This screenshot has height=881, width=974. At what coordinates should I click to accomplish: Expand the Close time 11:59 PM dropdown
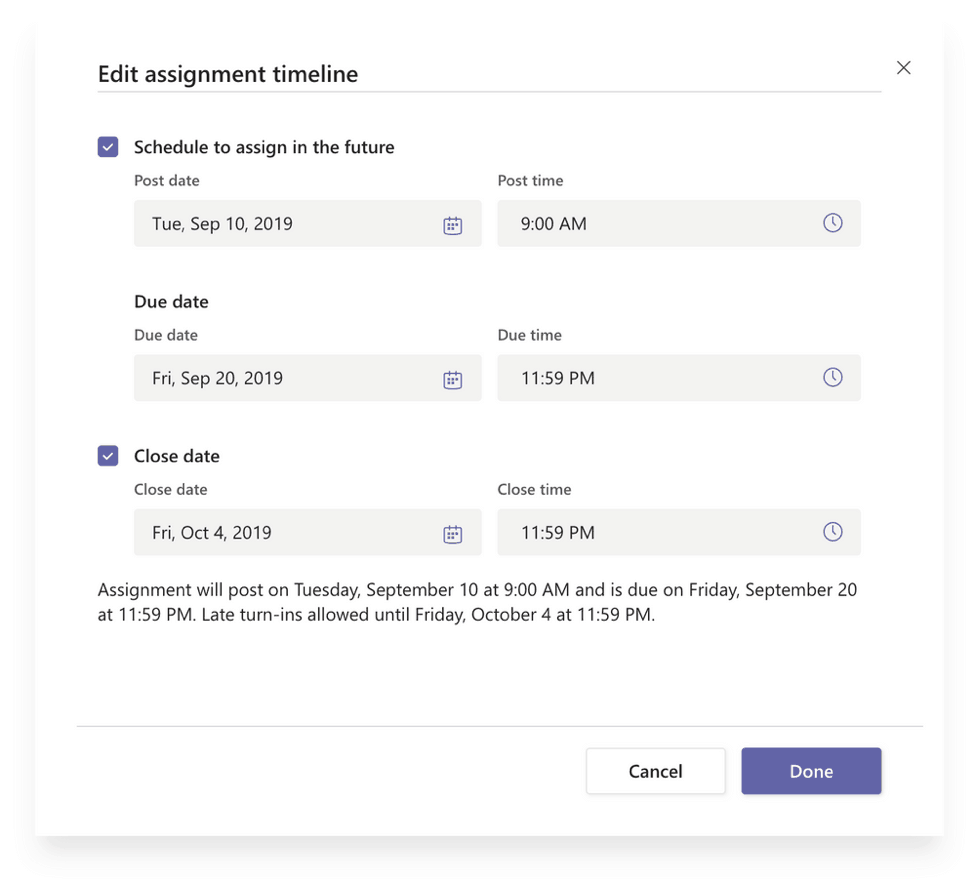(660, 533)
